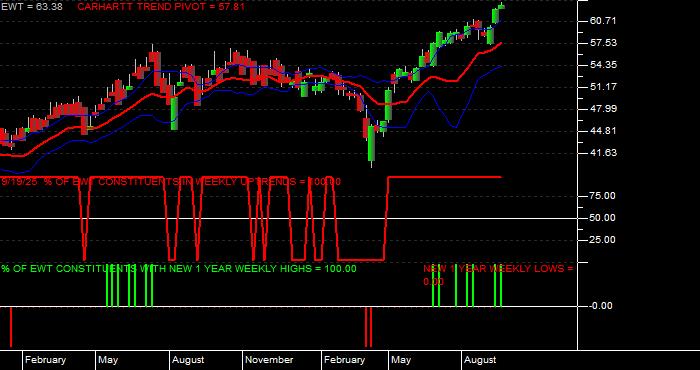Select the 54.35 price axis label
The image size is (700, 370).
[603, 65]
